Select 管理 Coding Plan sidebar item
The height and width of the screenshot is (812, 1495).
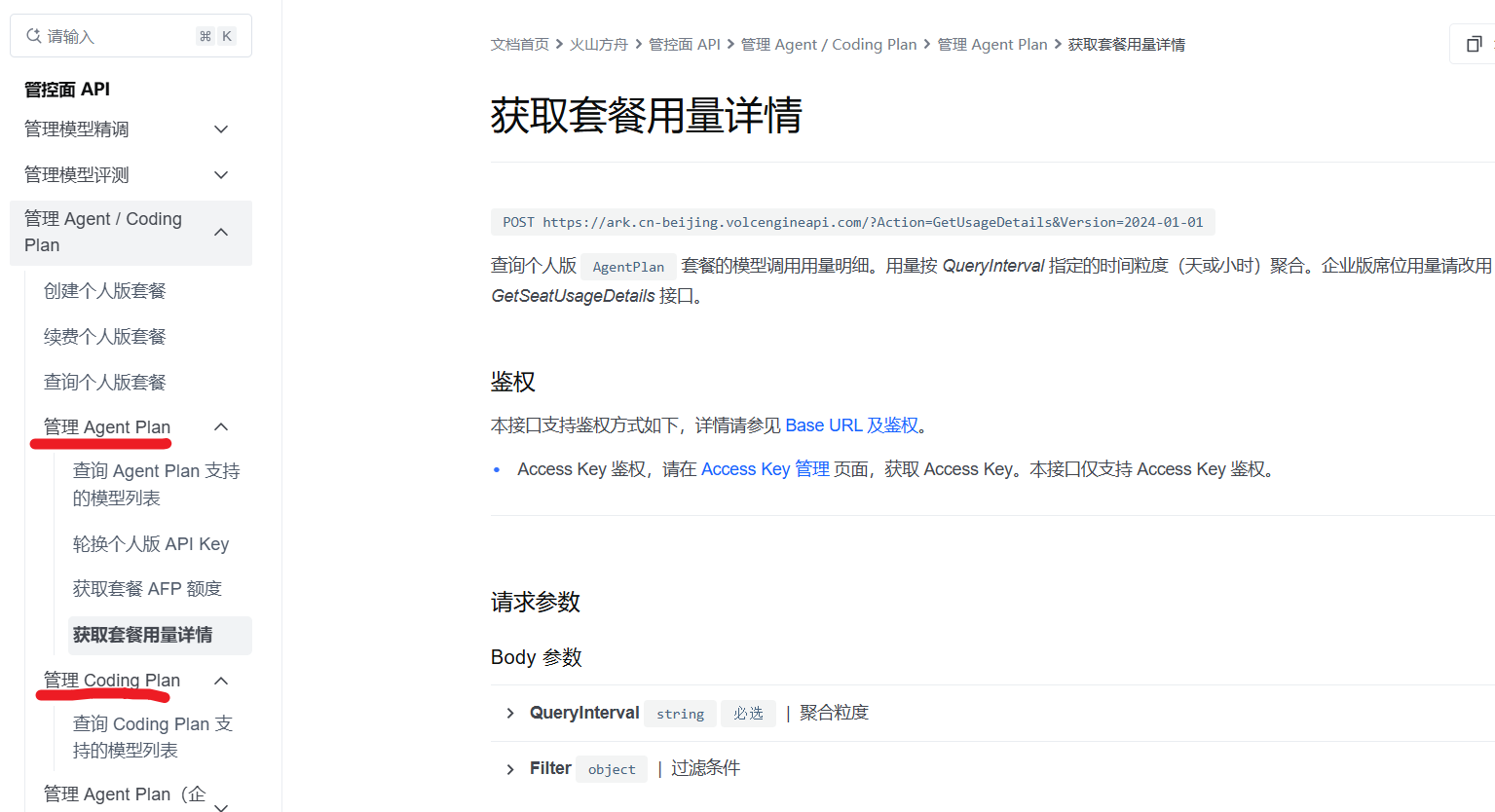click(112, 681)
